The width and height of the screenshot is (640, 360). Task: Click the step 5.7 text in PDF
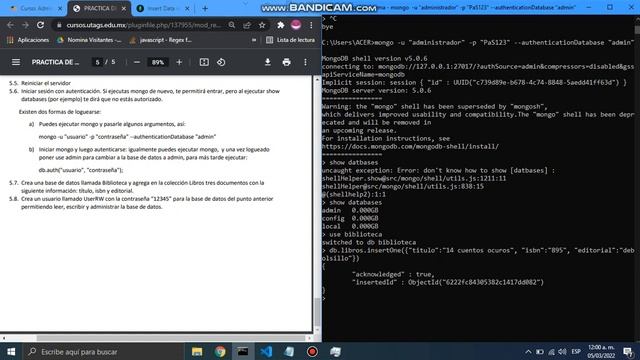coord(137,187)
